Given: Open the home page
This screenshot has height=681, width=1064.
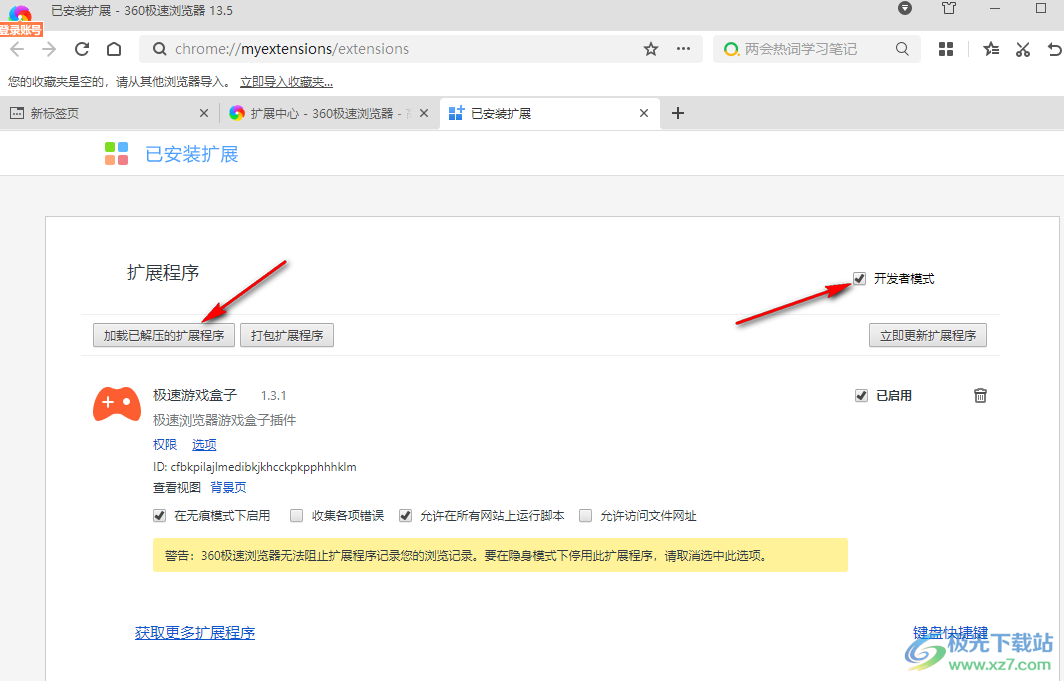Looking at the screenshot, I should click(114, 49).
